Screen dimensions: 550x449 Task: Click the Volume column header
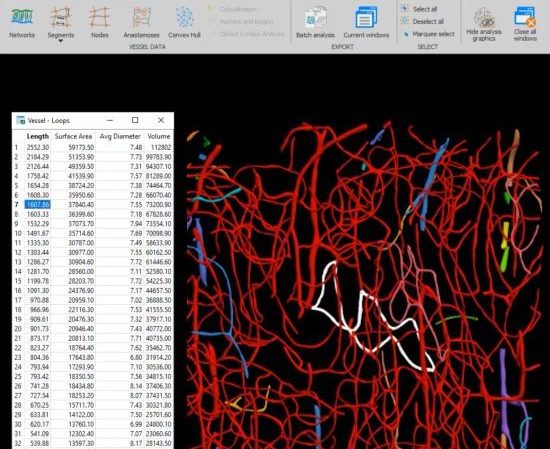(159, 136)
